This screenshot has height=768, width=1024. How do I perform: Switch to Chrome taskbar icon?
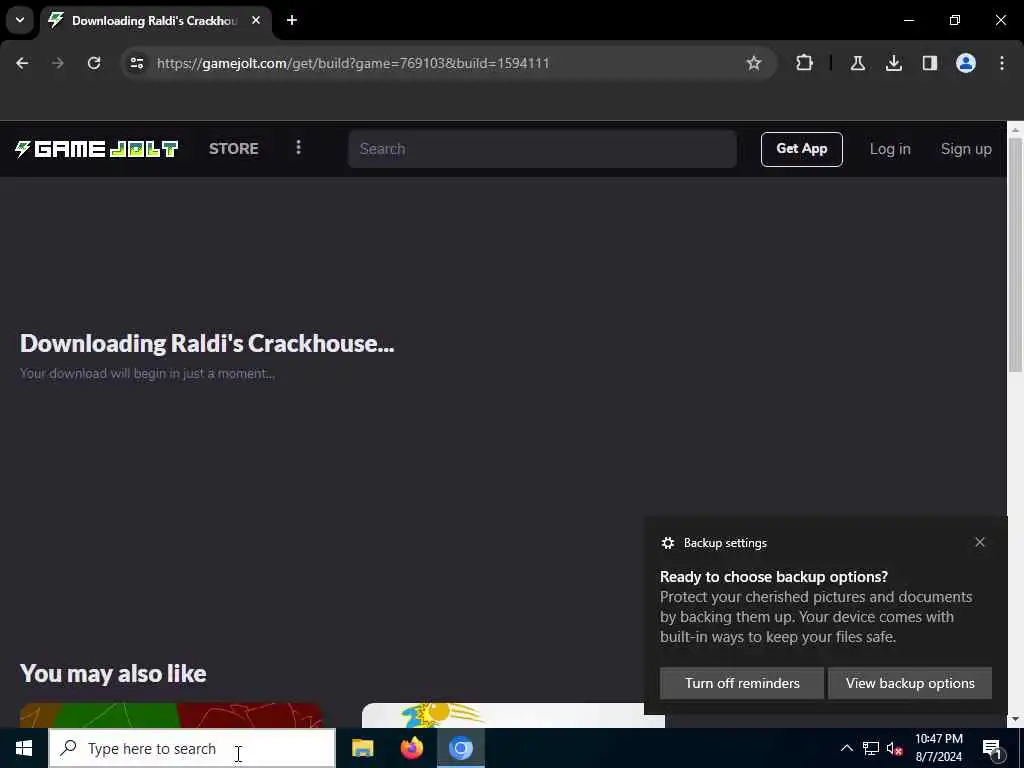[460, 748]
